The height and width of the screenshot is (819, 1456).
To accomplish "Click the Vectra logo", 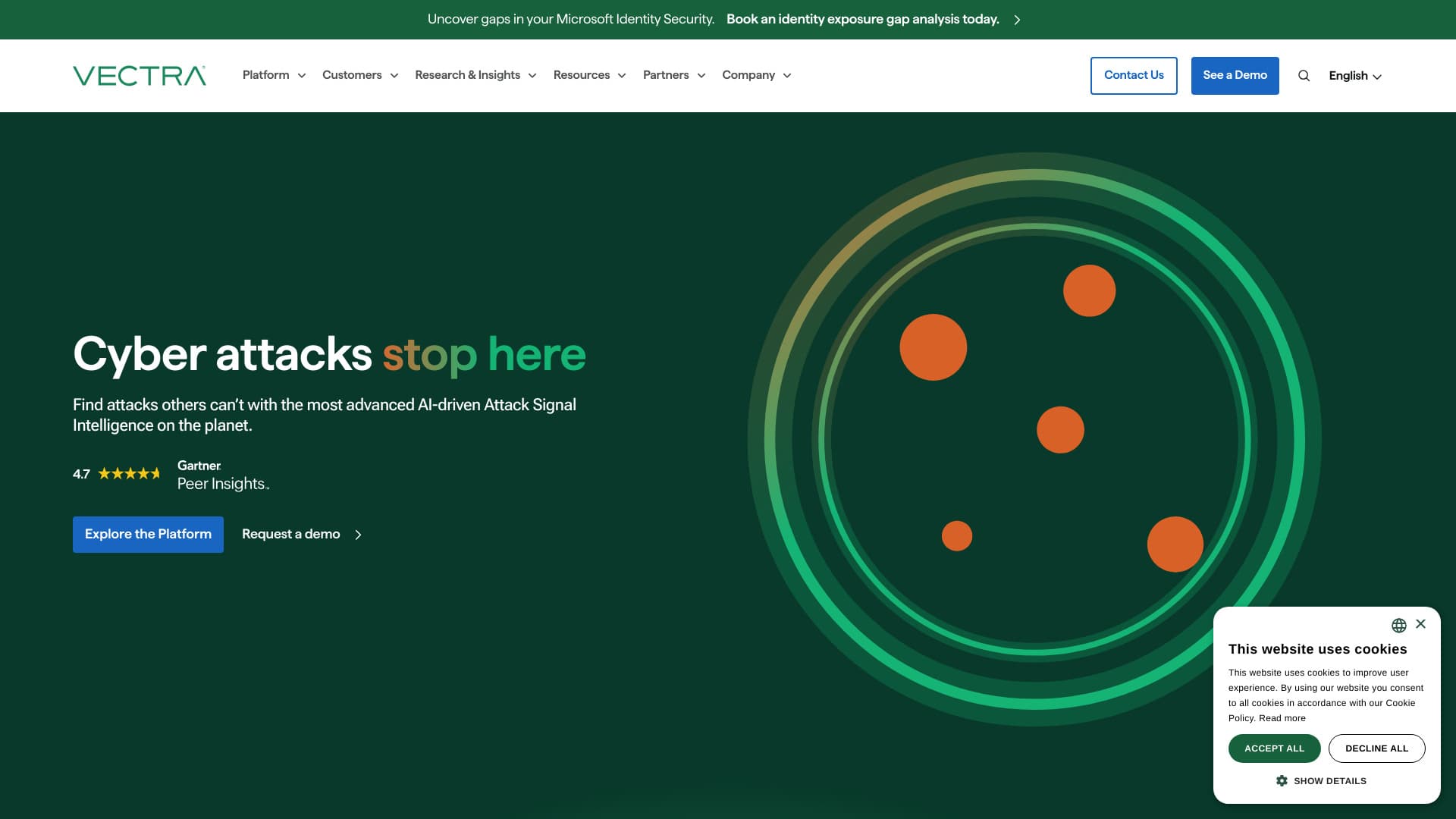I will pyautogui.click(x=140, y=76).
